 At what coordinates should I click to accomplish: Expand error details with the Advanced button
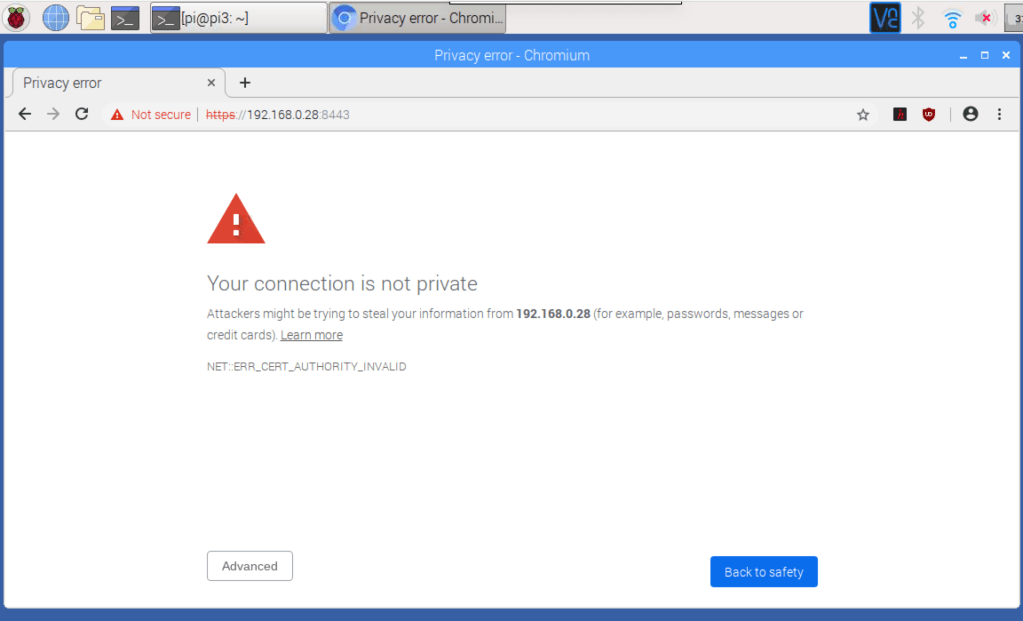click(x=249, y=565)
